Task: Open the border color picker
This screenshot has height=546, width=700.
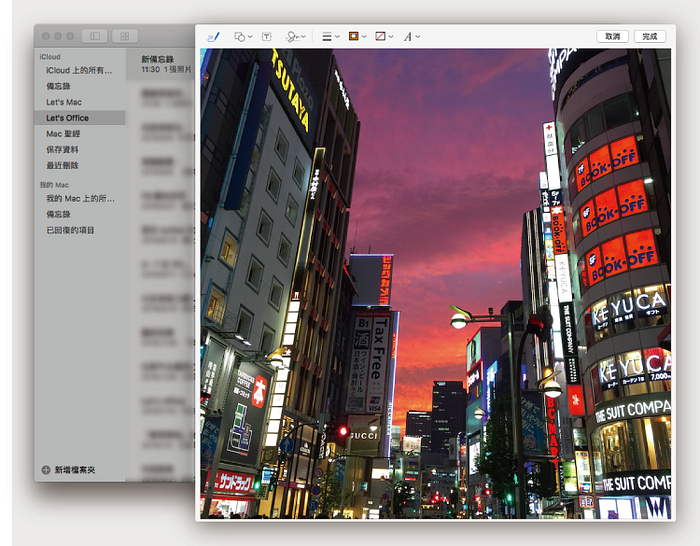Action: point(356,36)
